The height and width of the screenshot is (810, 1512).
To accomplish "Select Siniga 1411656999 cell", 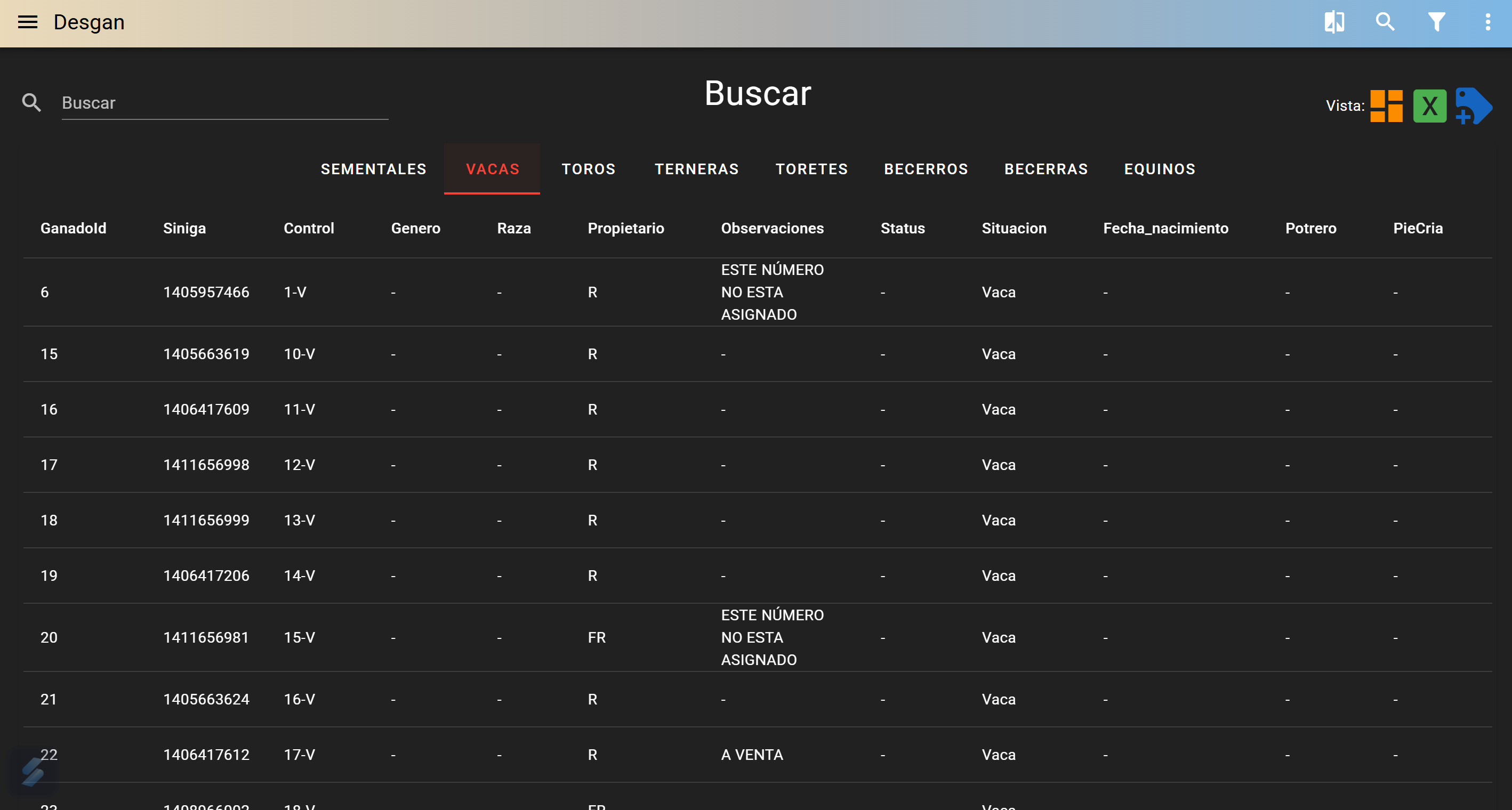I will coord(206,520).
